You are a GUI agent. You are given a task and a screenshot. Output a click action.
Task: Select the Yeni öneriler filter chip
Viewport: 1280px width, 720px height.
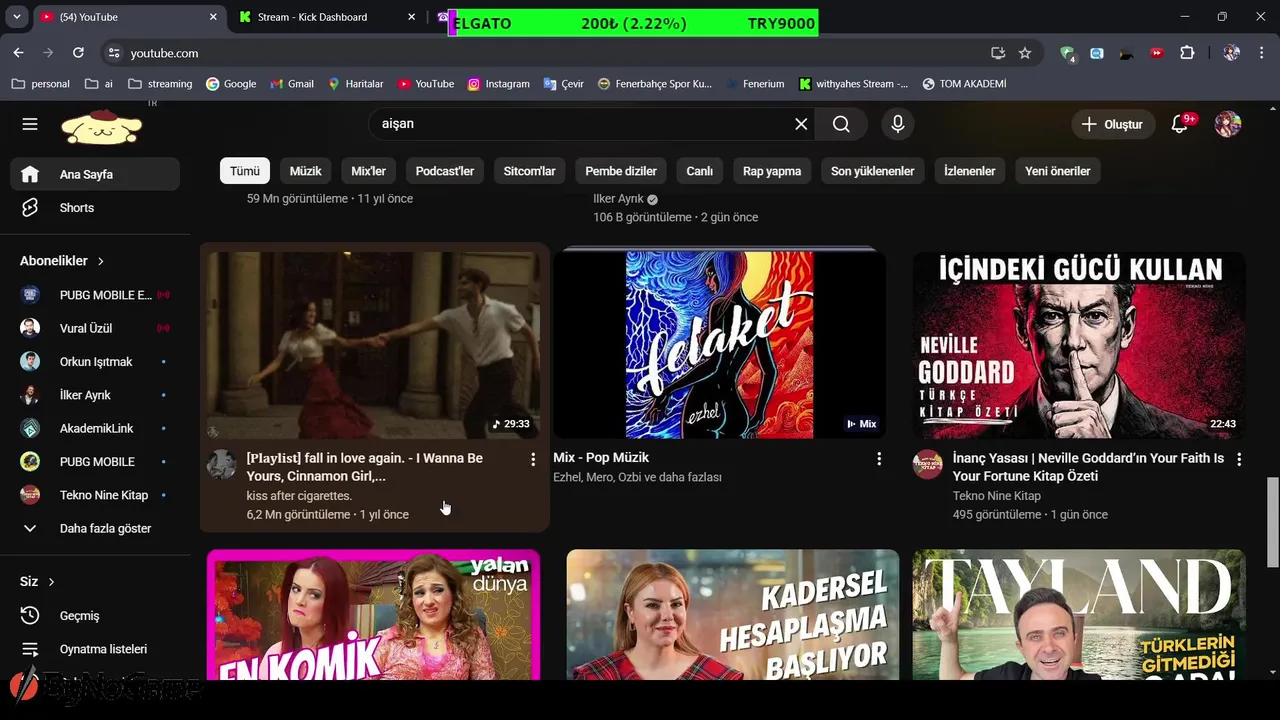coord(1058,171)
